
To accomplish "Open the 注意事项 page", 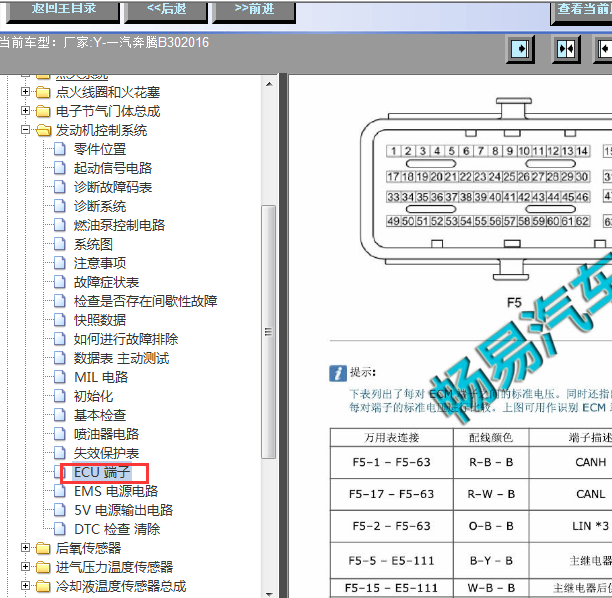I will click(x=100, y=263).
